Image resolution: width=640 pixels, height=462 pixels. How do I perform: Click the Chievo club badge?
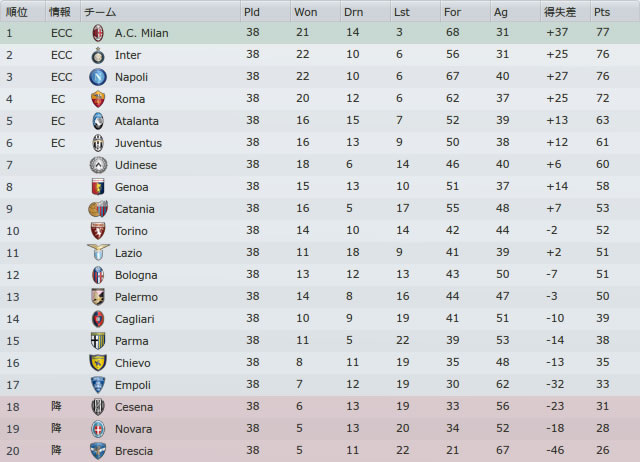(x=98, y=363)
